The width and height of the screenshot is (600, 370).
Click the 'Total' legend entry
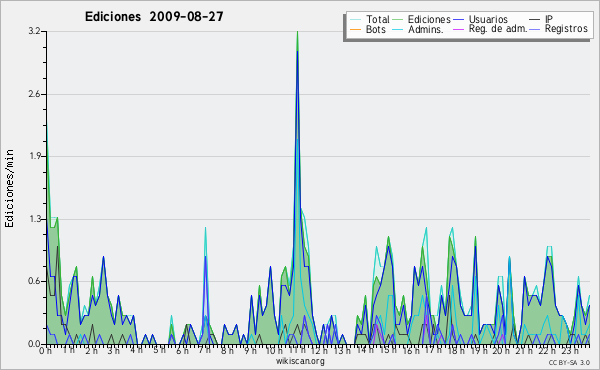pos(377,19)
